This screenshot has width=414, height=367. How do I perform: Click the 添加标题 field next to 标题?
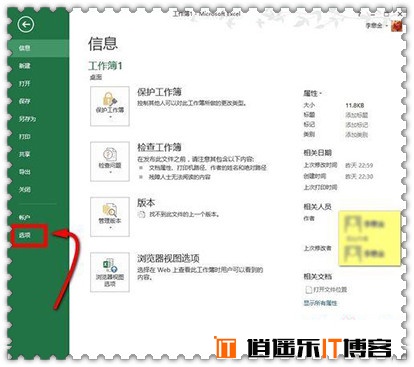pos(357,115)
